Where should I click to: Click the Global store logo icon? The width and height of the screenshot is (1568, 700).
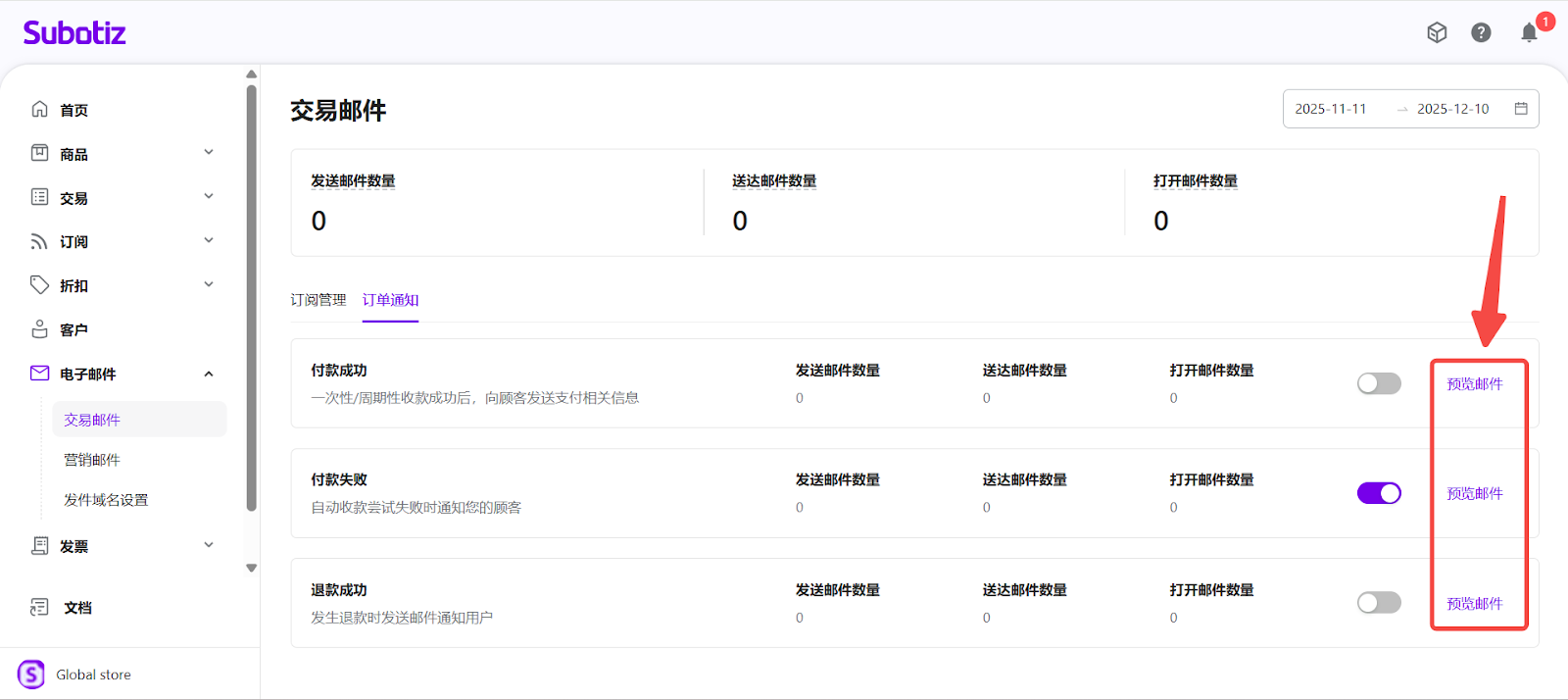pyautogui.click(x=31, y=675)
